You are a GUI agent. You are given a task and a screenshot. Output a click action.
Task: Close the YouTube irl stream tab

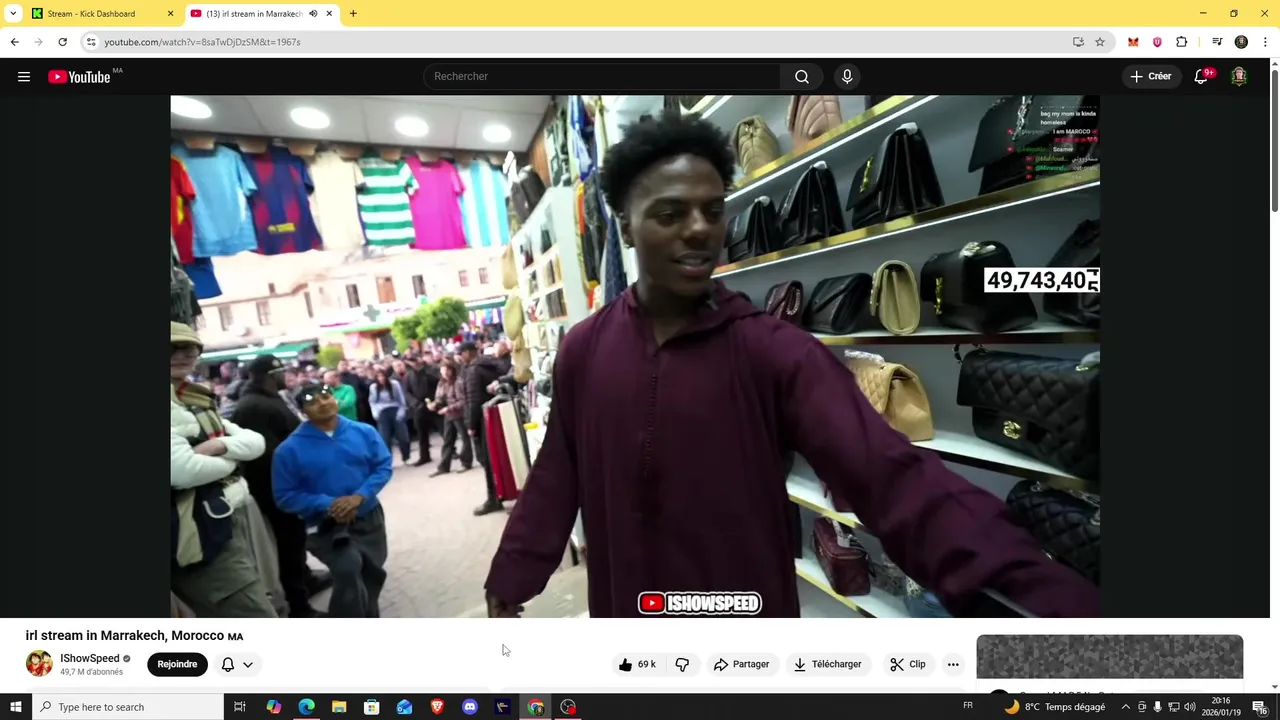click(329, 14)
